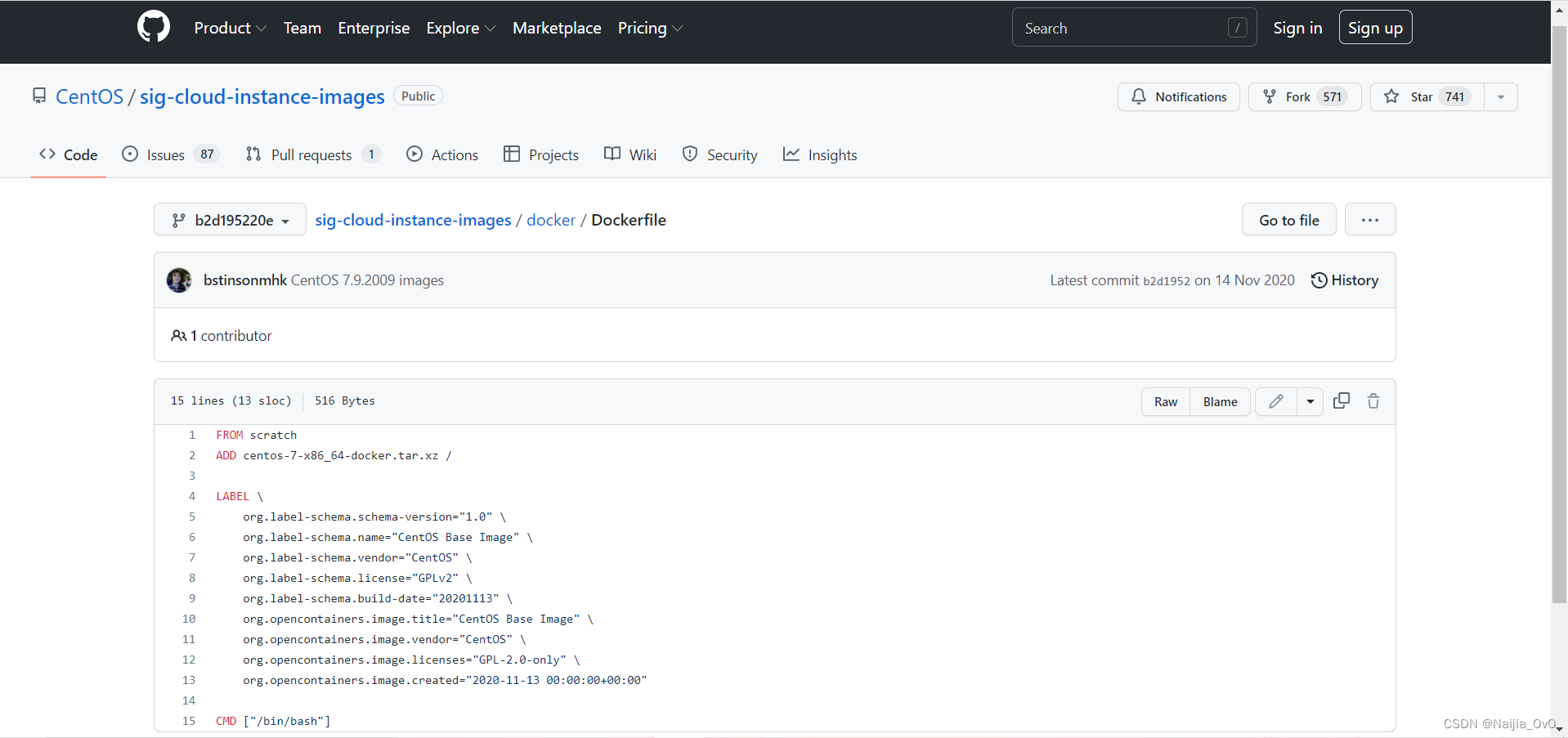Click bstinsonmhk avatar image
Viewport: 1568px width, 738px height.
[179, 280]
